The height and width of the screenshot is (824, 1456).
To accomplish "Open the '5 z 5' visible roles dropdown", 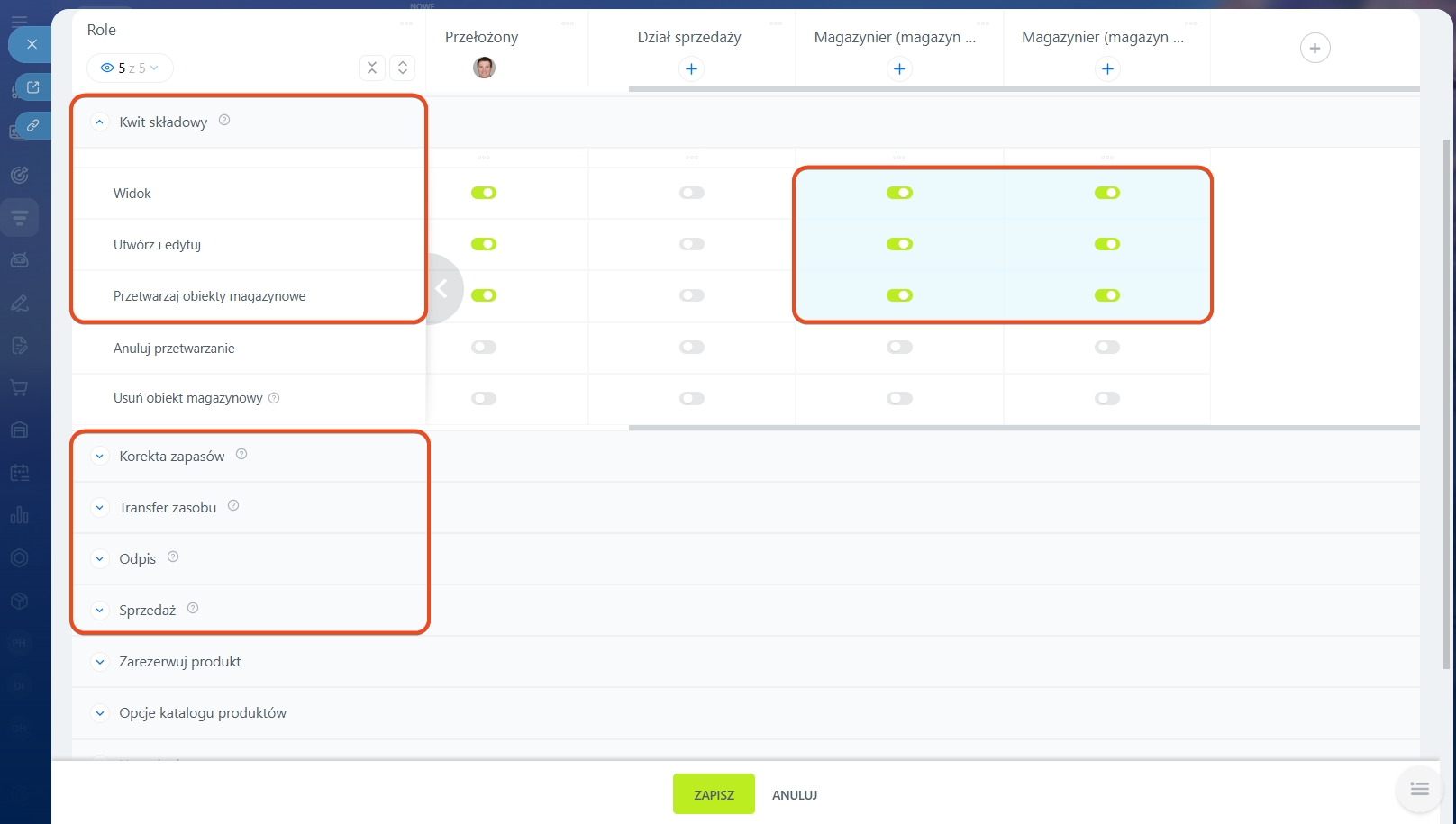I will pyautogui.click(x=130, y=68).
